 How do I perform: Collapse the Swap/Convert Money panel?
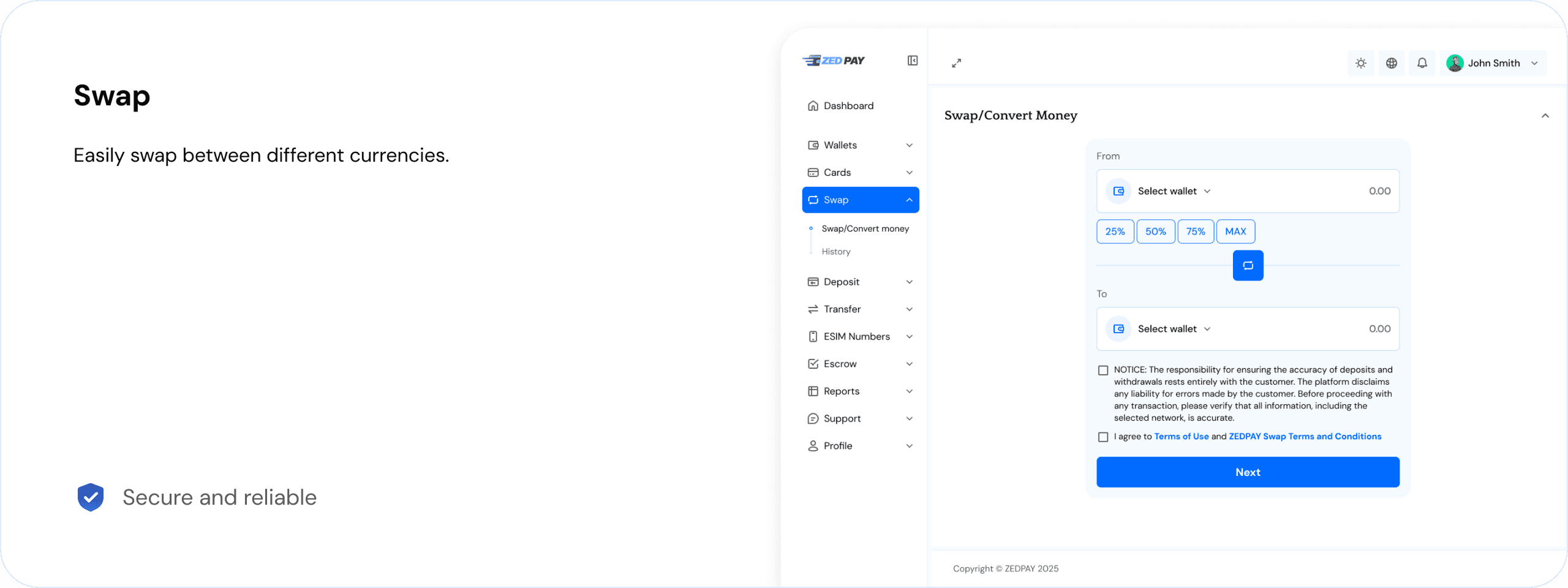[1546, 115]
